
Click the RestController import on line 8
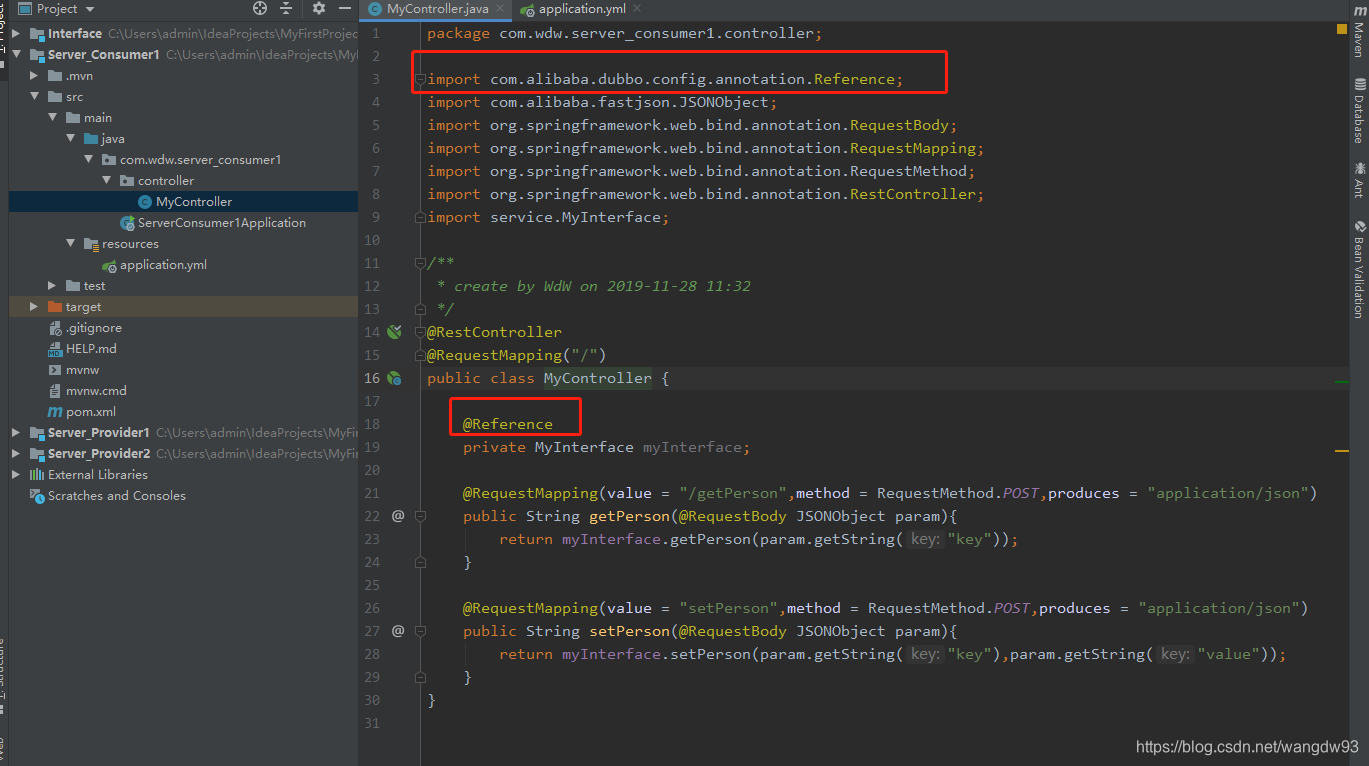point(706,194)
